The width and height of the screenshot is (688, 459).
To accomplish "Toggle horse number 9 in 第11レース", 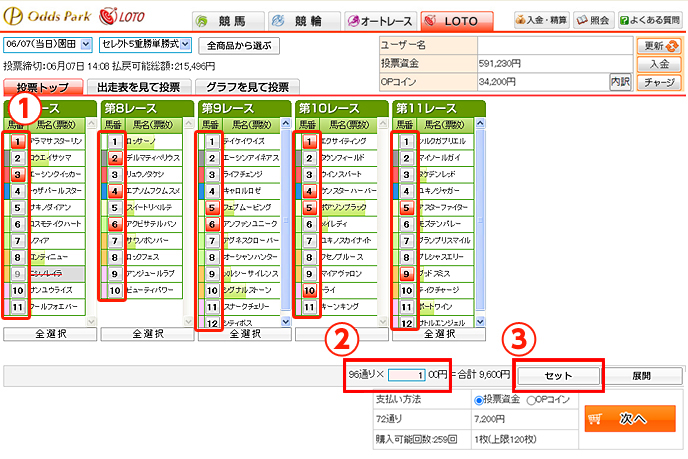I will click(x=406, y=273).
